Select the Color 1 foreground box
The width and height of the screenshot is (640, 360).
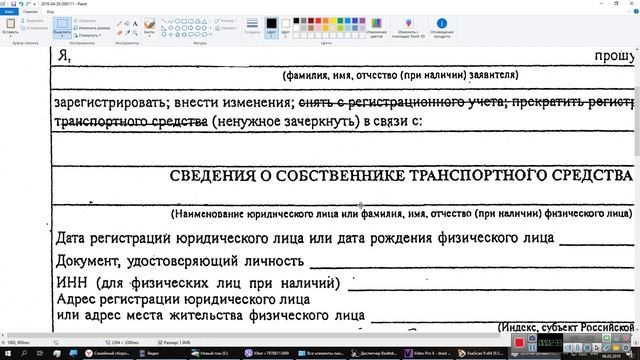pyautogui.click(x=271, y=27)
